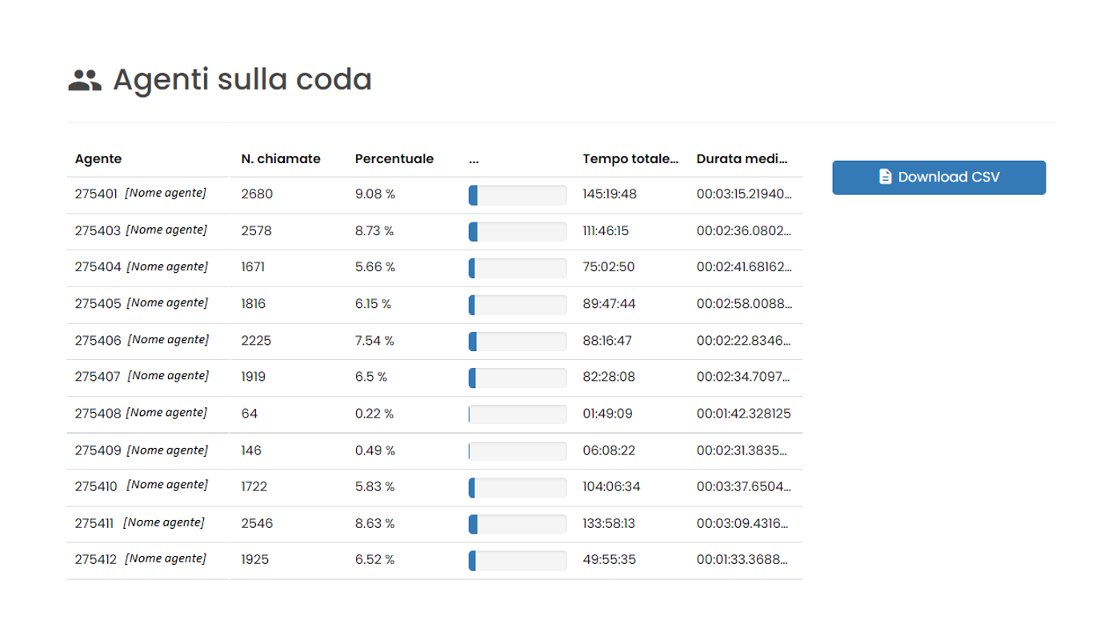Viewport: 1120px width, 640px height.
Task: Click the truncated duration value for agent 275411
Action: coord(742,523)
